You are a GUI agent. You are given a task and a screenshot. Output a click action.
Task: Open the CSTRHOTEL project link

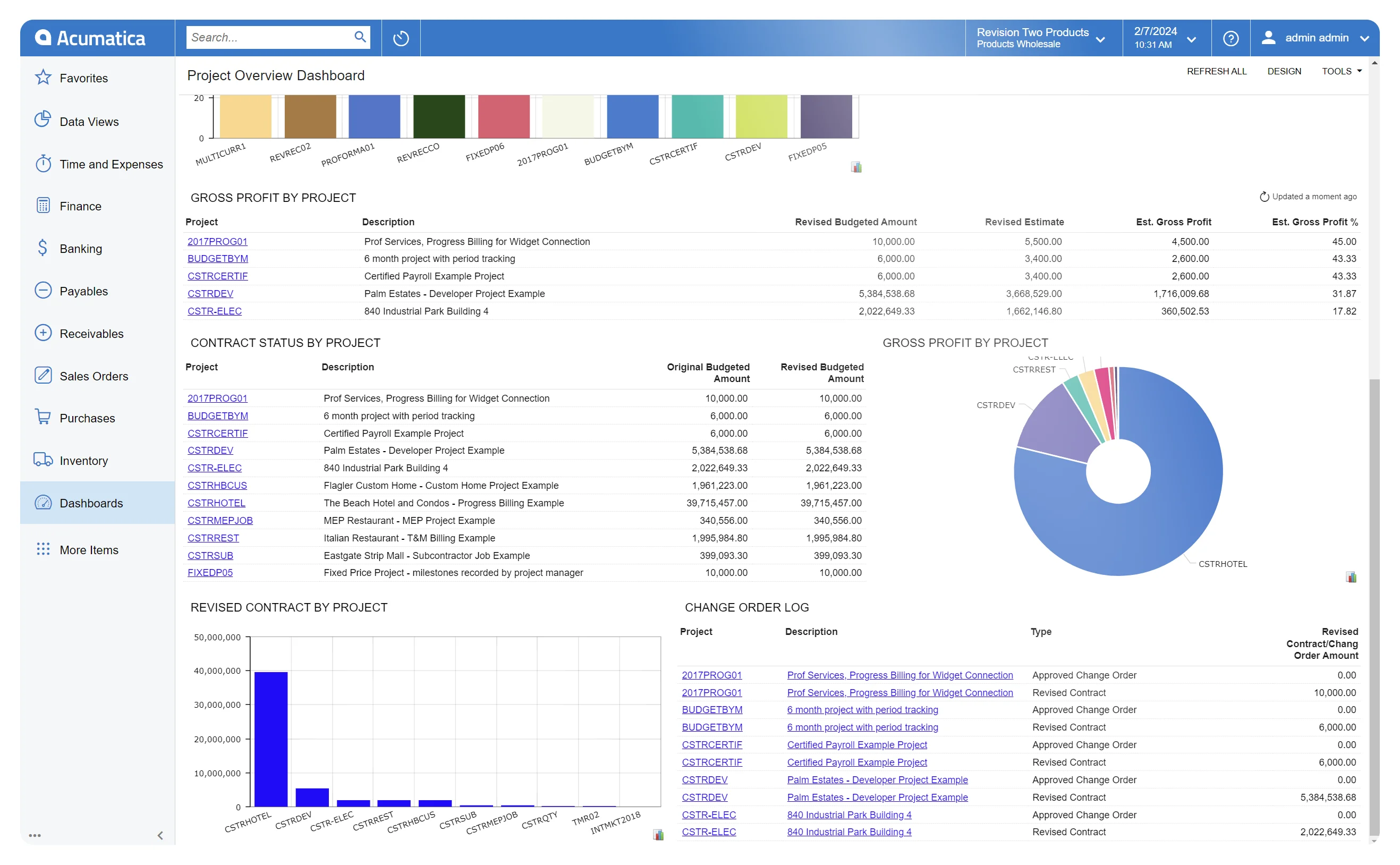pos(216,503)
